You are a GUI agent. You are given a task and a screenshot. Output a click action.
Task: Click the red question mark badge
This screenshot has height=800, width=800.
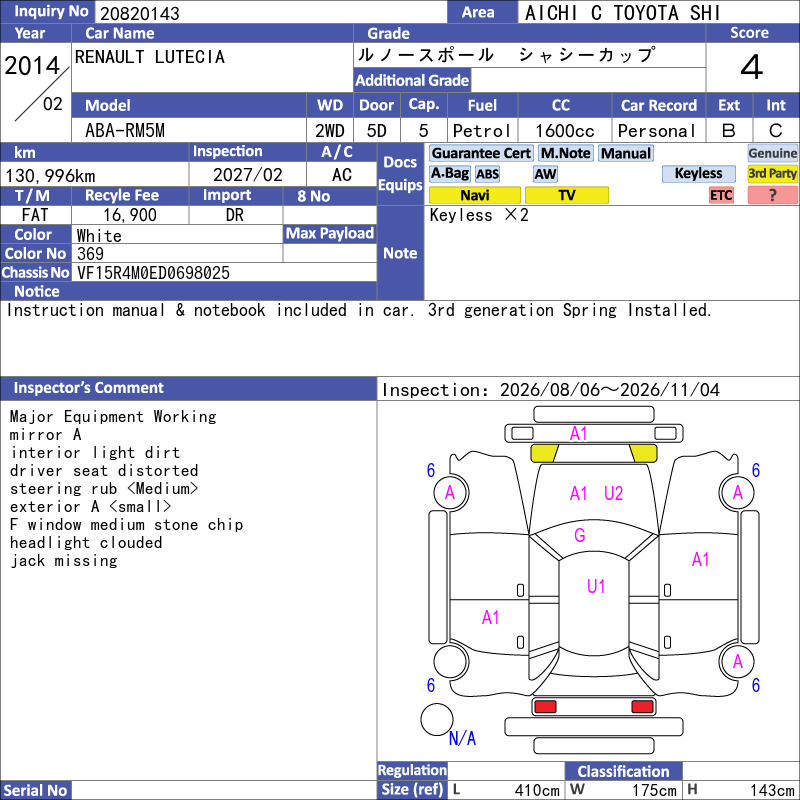[x=772, y=195]
